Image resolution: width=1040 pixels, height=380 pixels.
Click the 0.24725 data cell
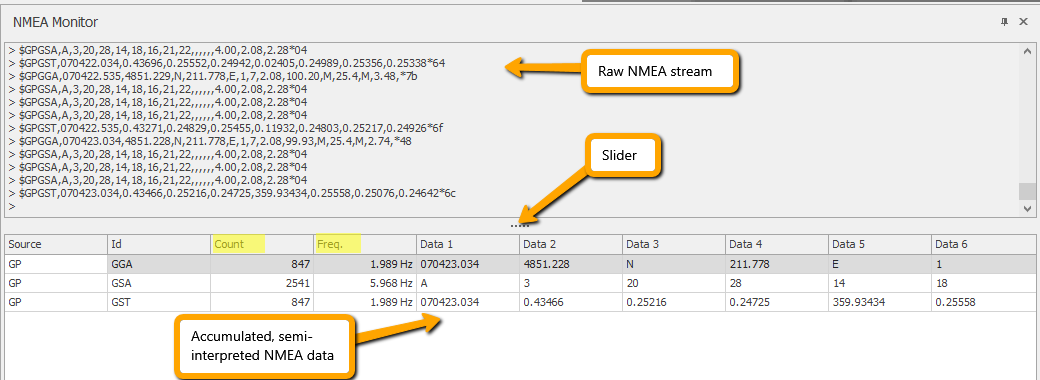(x=777, y=302)
